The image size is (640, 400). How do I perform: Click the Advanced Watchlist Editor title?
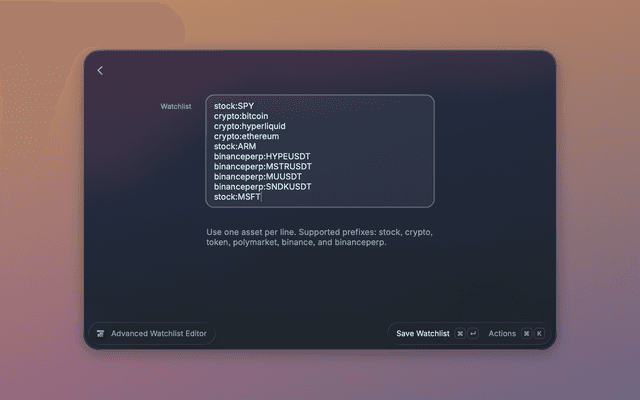(x=159, y=333)
